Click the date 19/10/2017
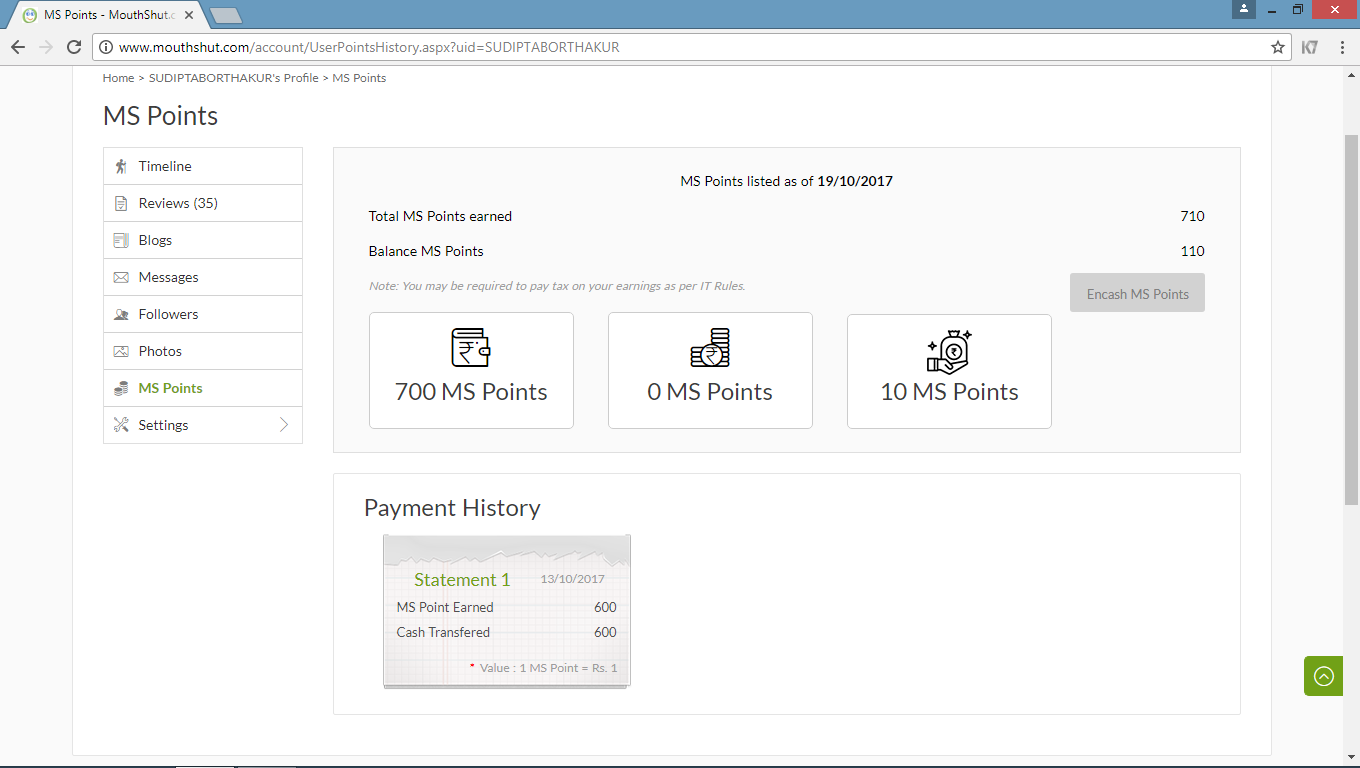This screenshot has width=1360, height=768. (855, 181)
